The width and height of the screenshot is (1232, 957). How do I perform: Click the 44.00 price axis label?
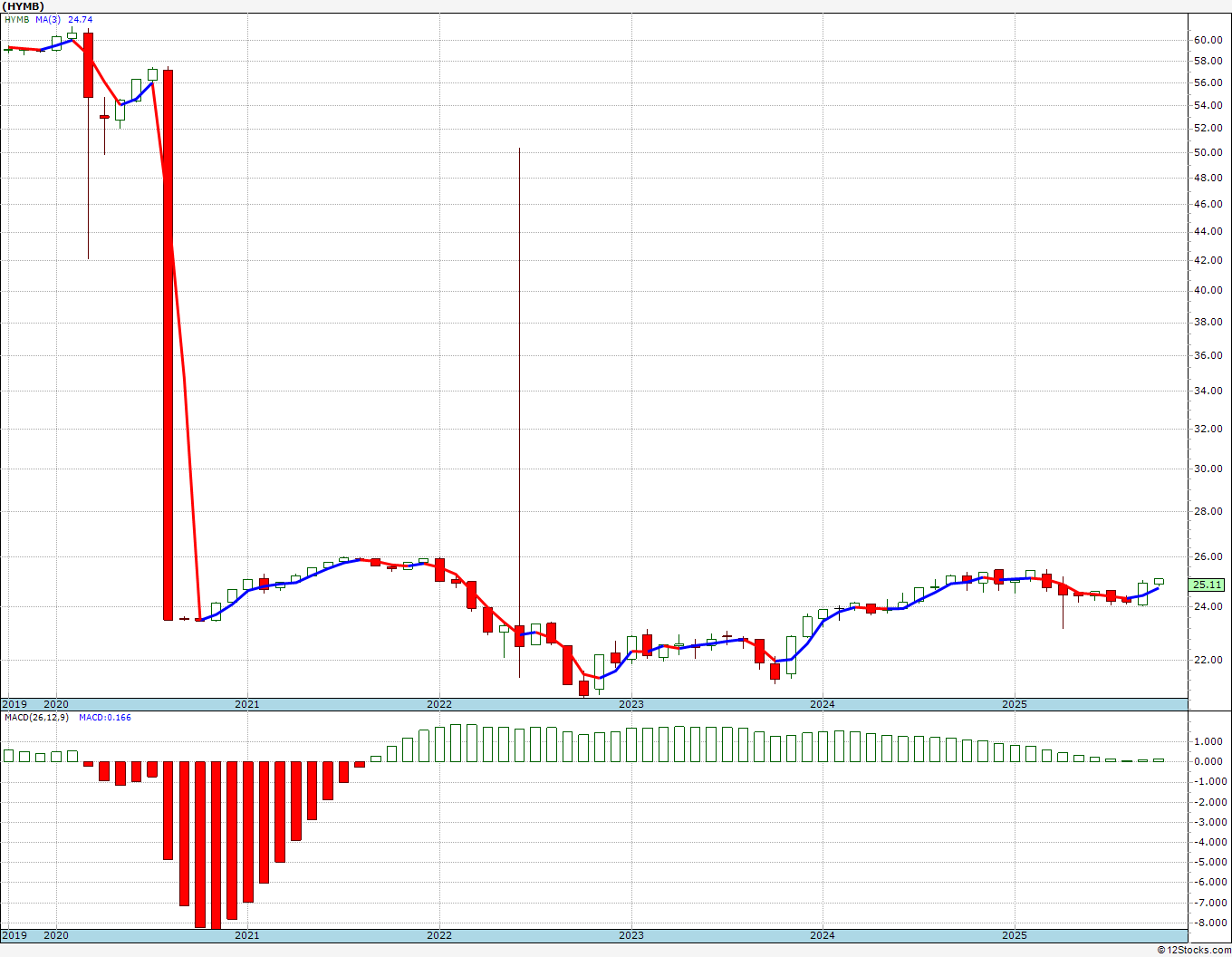(x=1208, y=231)
